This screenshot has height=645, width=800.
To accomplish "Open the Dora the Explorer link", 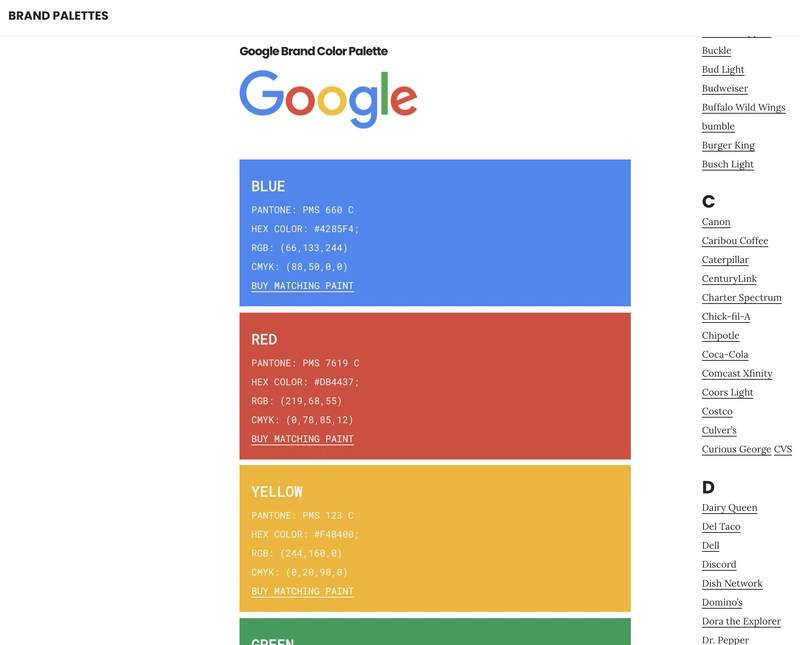I will [741, 621].
